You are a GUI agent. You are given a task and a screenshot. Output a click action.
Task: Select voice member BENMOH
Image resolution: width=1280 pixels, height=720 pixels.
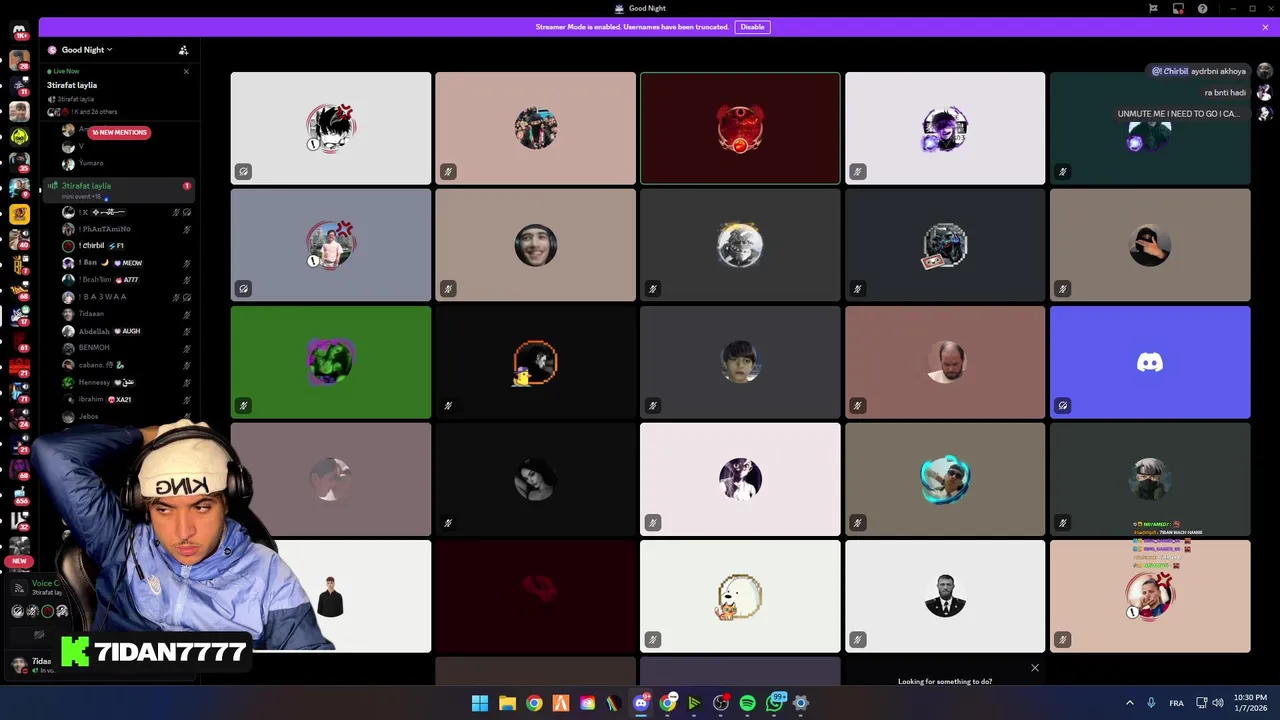118,348
